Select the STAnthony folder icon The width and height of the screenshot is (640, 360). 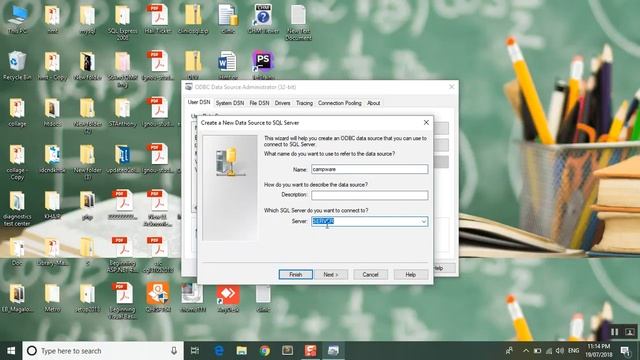point(122,112)
